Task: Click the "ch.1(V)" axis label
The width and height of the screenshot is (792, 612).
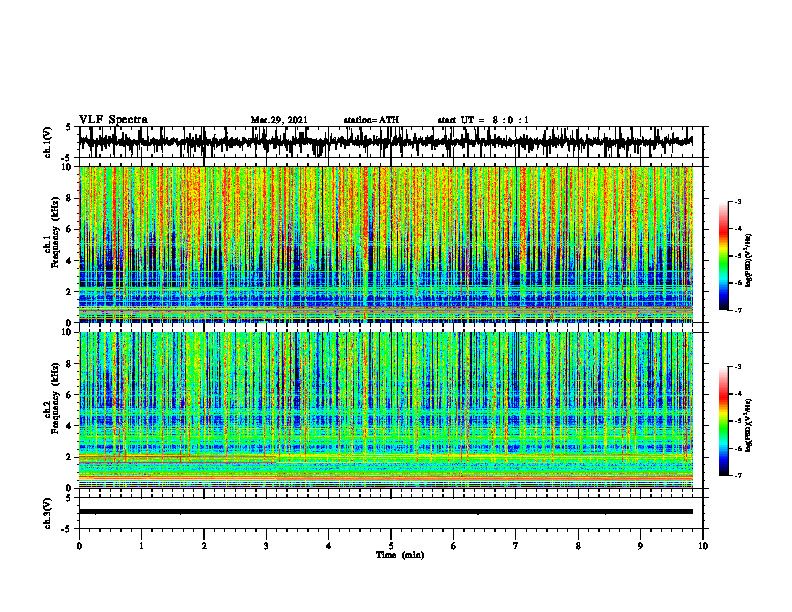Action: point(48,142)
